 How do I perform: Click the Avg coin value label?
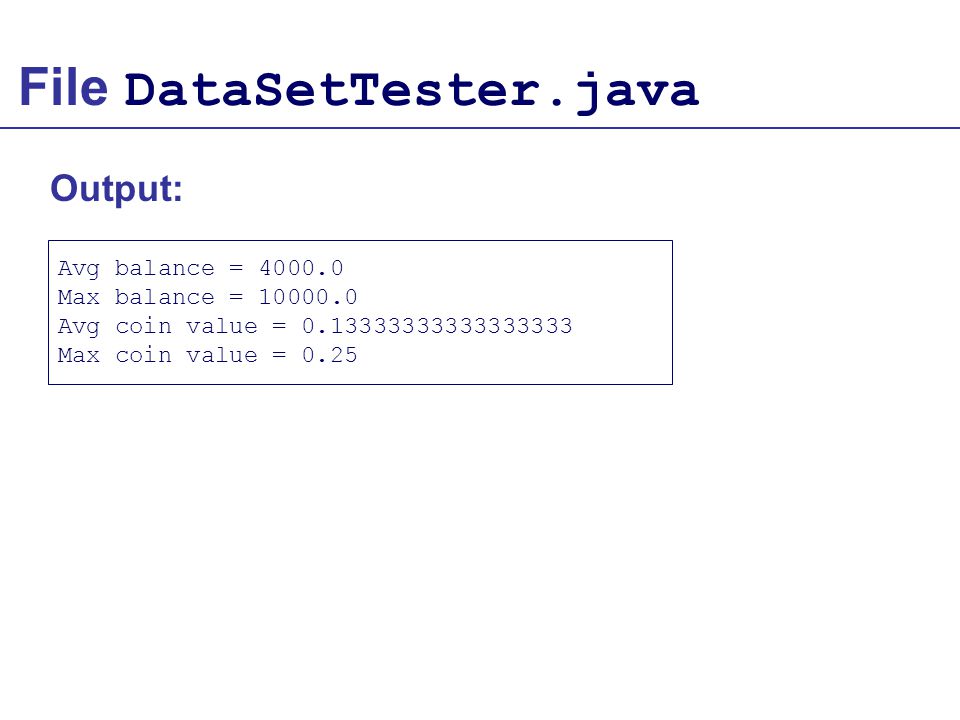pos(157,326)
